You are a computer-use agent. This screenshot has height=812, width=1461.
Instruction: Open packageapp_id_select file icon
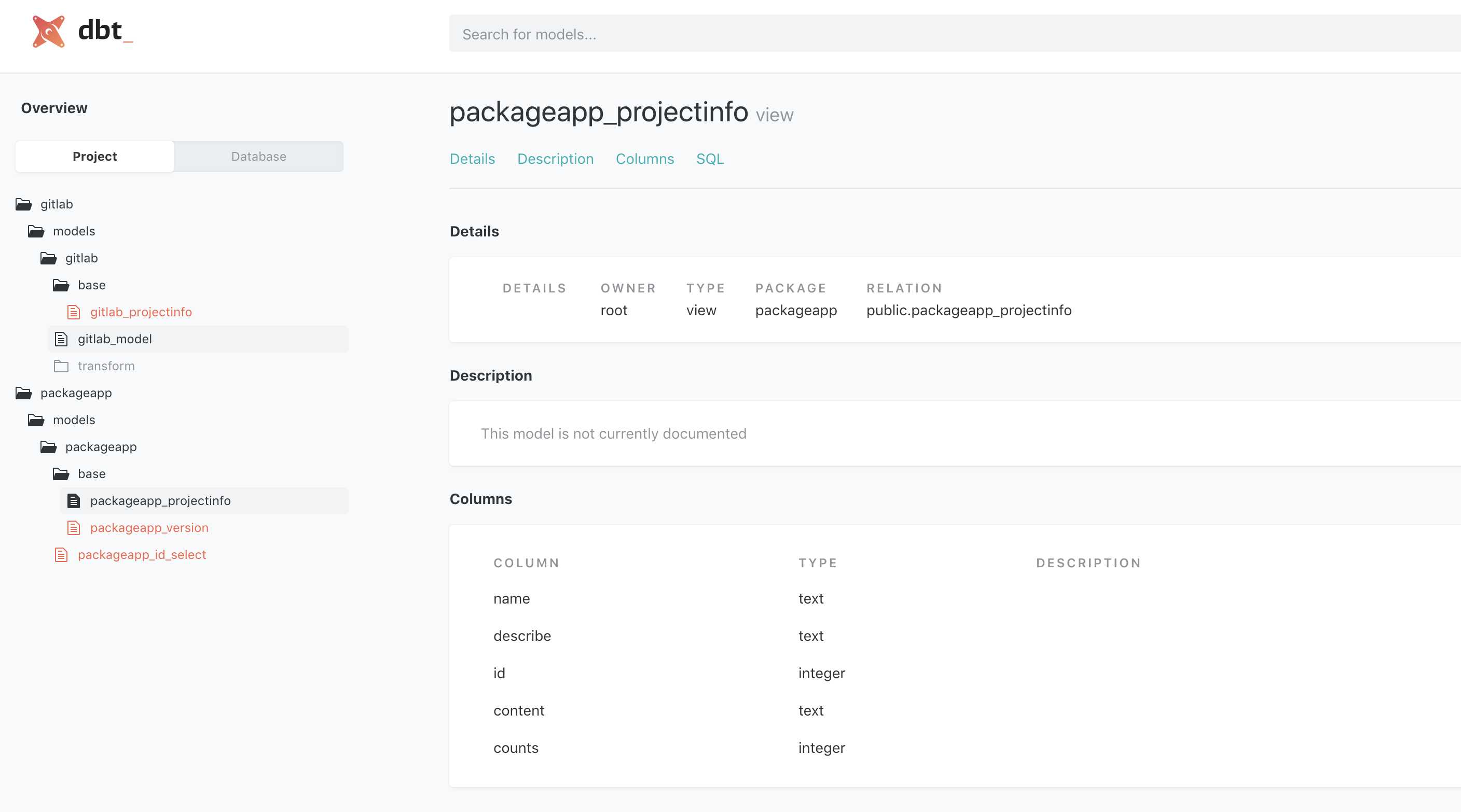pos(61,555)
